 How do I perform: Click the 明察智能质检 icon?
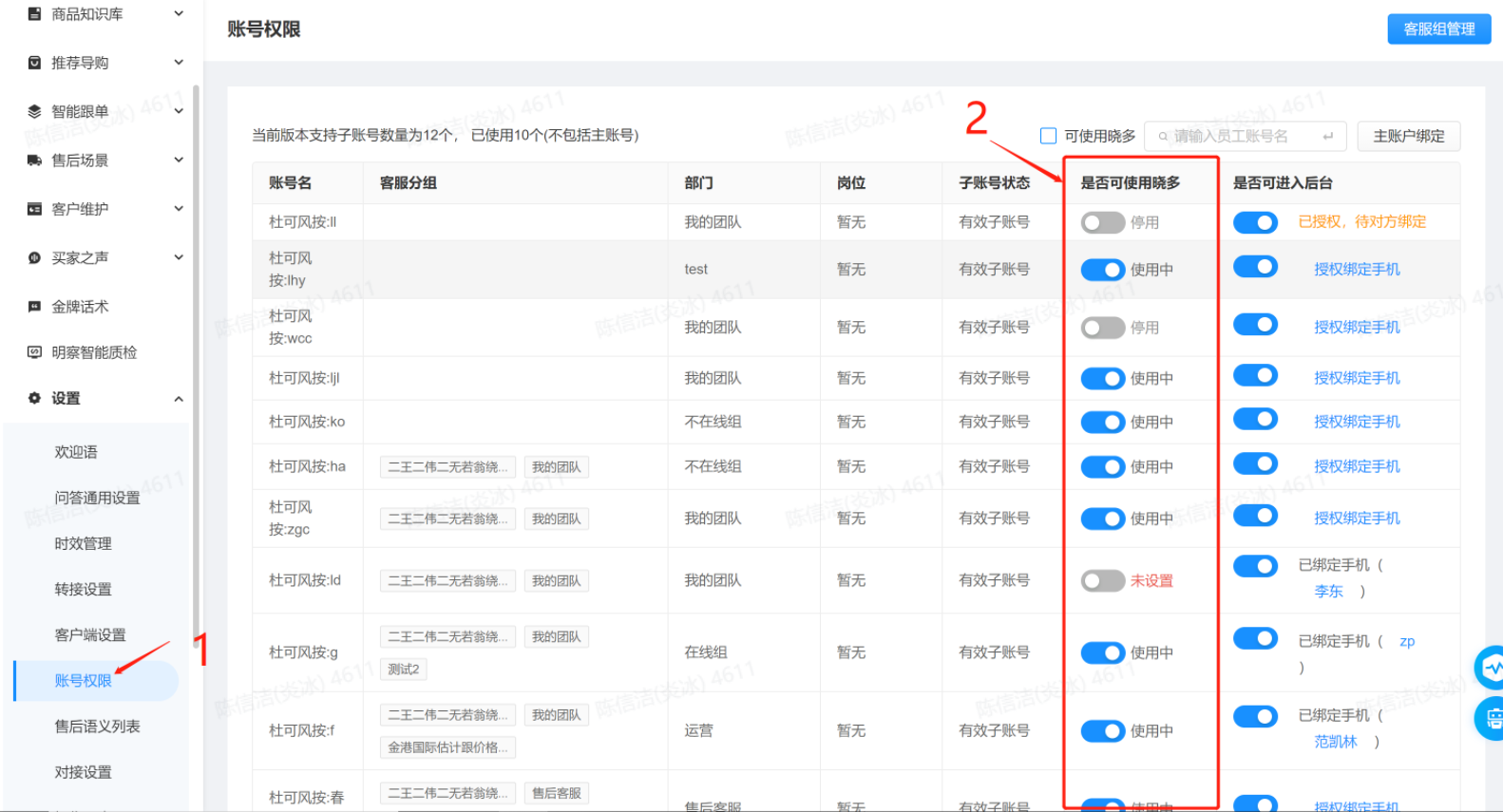[34, 352]
